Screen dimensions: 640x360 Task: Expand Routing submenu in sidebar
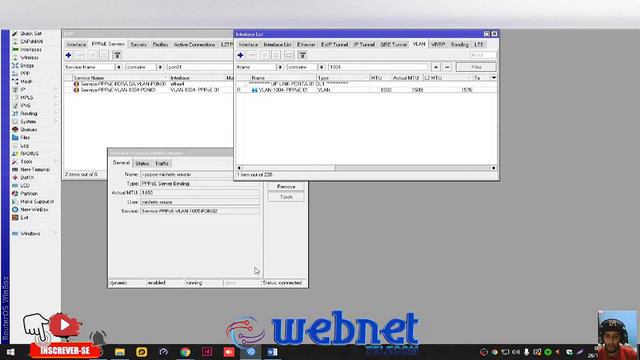pos(56,113)
